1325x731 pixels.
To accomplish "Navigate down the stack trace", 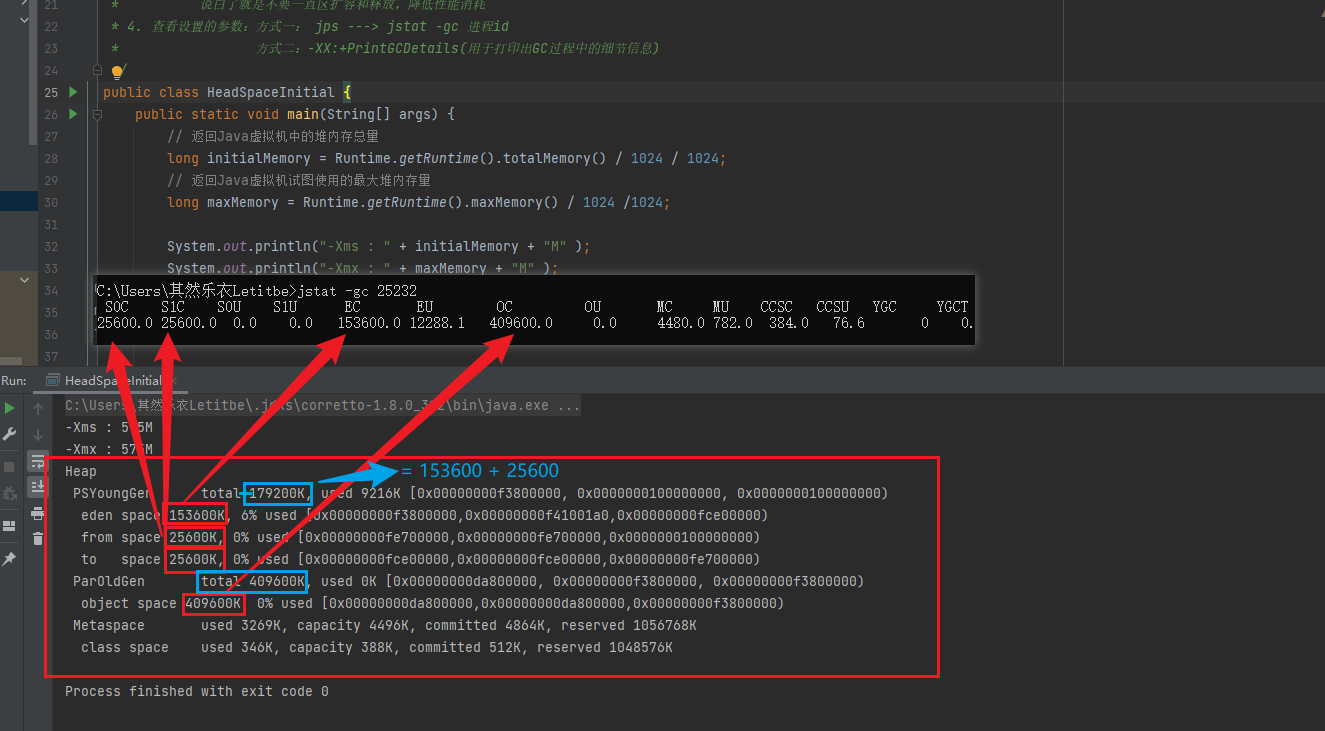I will pyautogui.click(x=38, y=434).
